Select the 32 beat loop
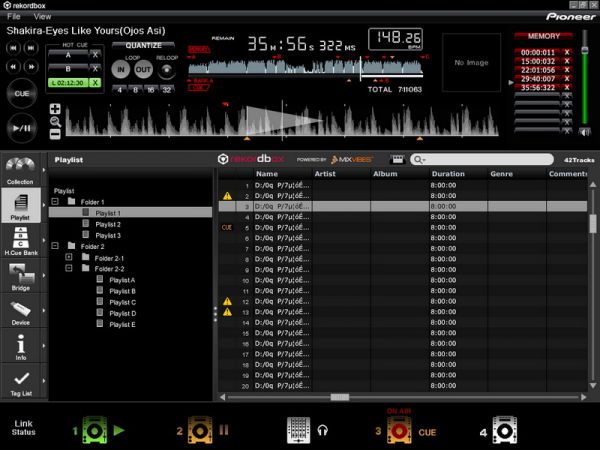 166,90
